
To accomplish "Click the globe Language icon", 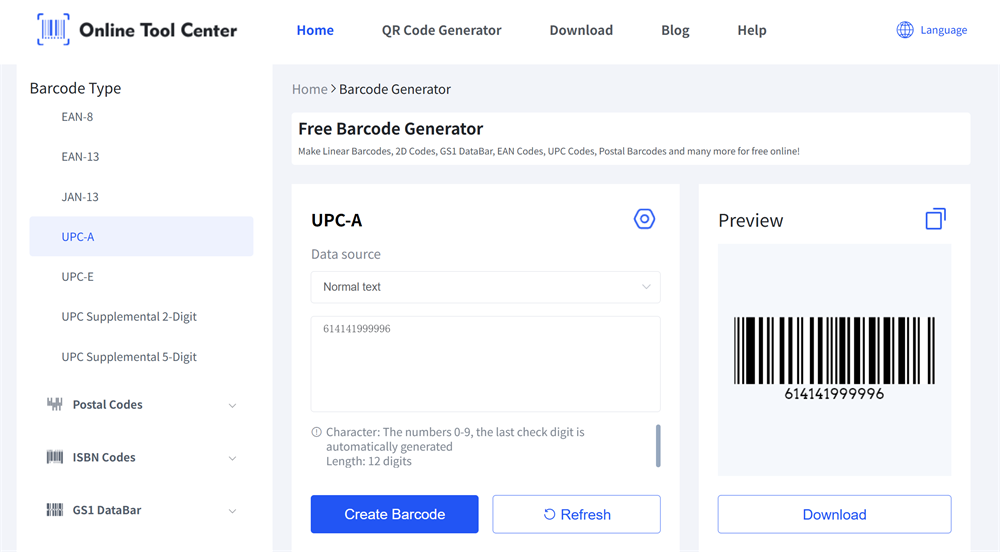I will 905,30.
